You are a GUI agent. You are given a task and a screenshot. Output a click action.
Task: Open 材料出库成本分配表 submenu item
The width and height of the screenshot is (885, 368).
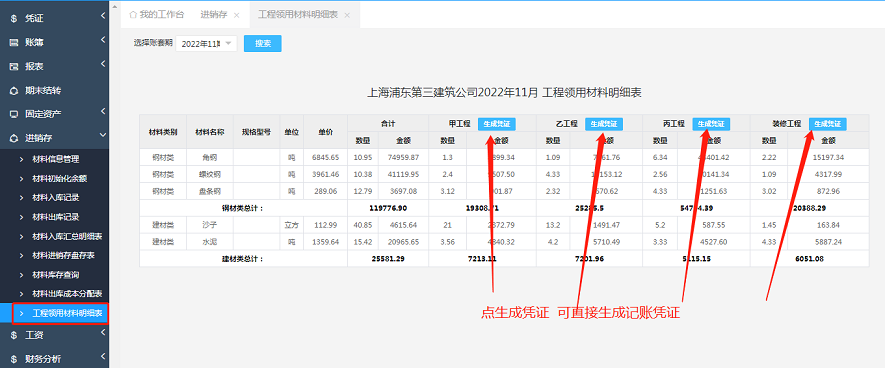coord(67,294)
